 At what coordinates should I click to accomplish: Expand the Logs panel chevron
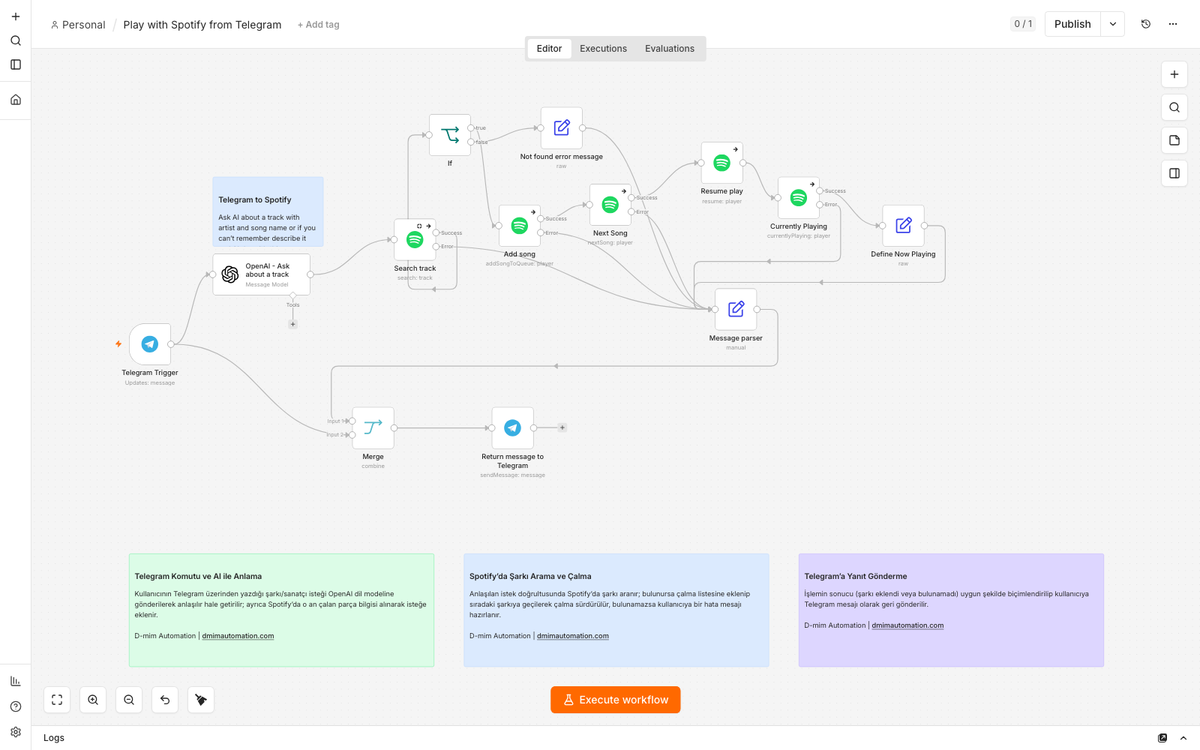(x=1181, y=738)
